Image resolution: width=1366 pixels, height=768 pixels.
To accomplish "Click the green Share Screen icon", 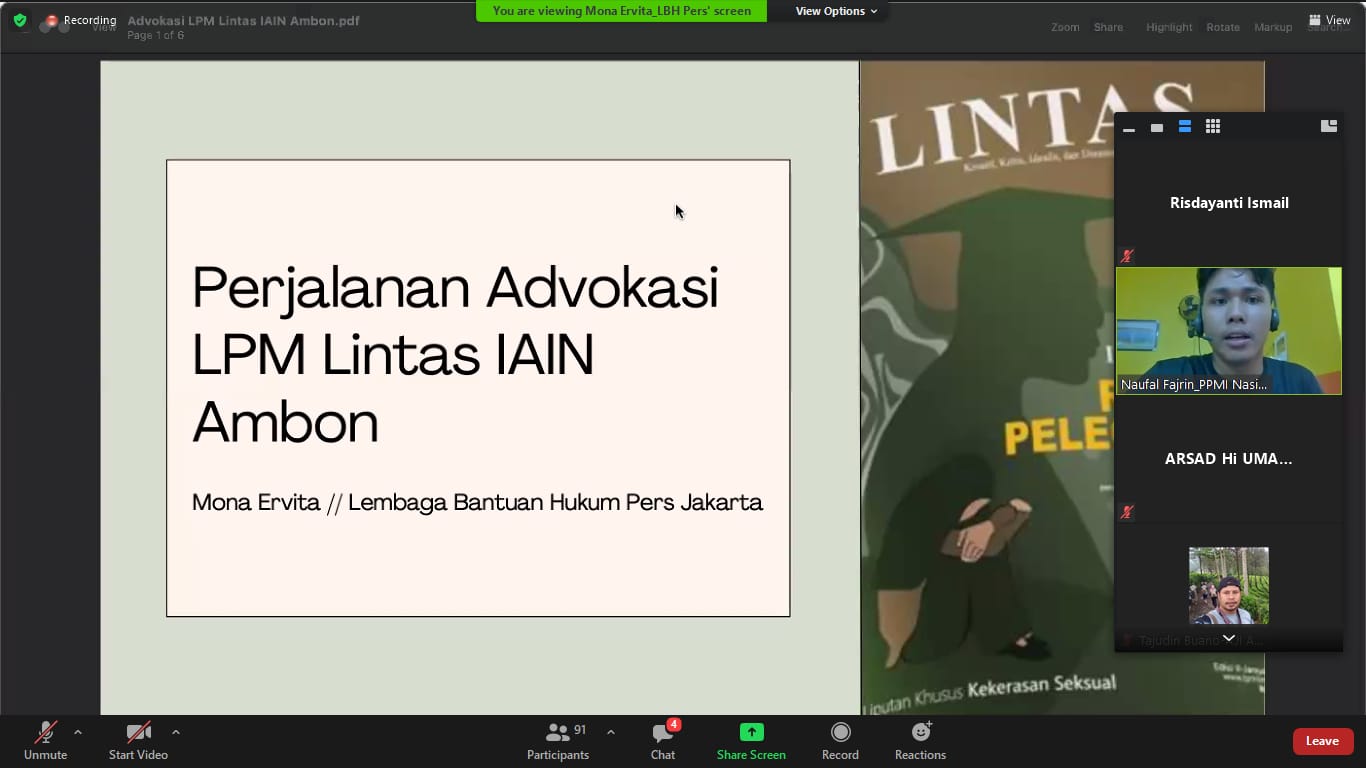I will pyautogui.click(x=751, y=732).
